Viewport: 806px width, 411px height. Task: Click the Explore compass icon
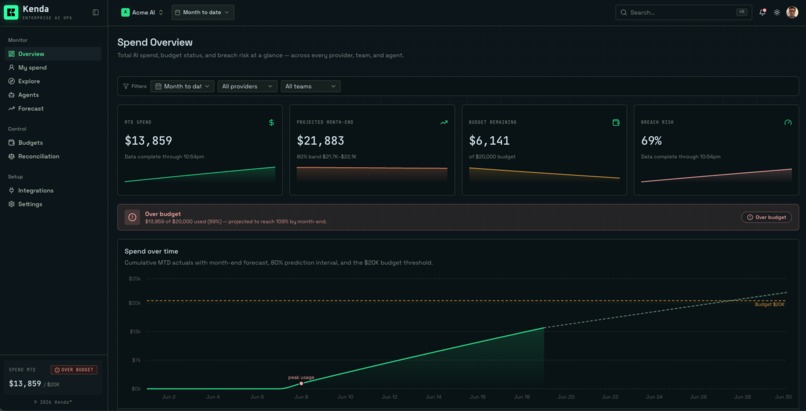[x=11, y=81]
